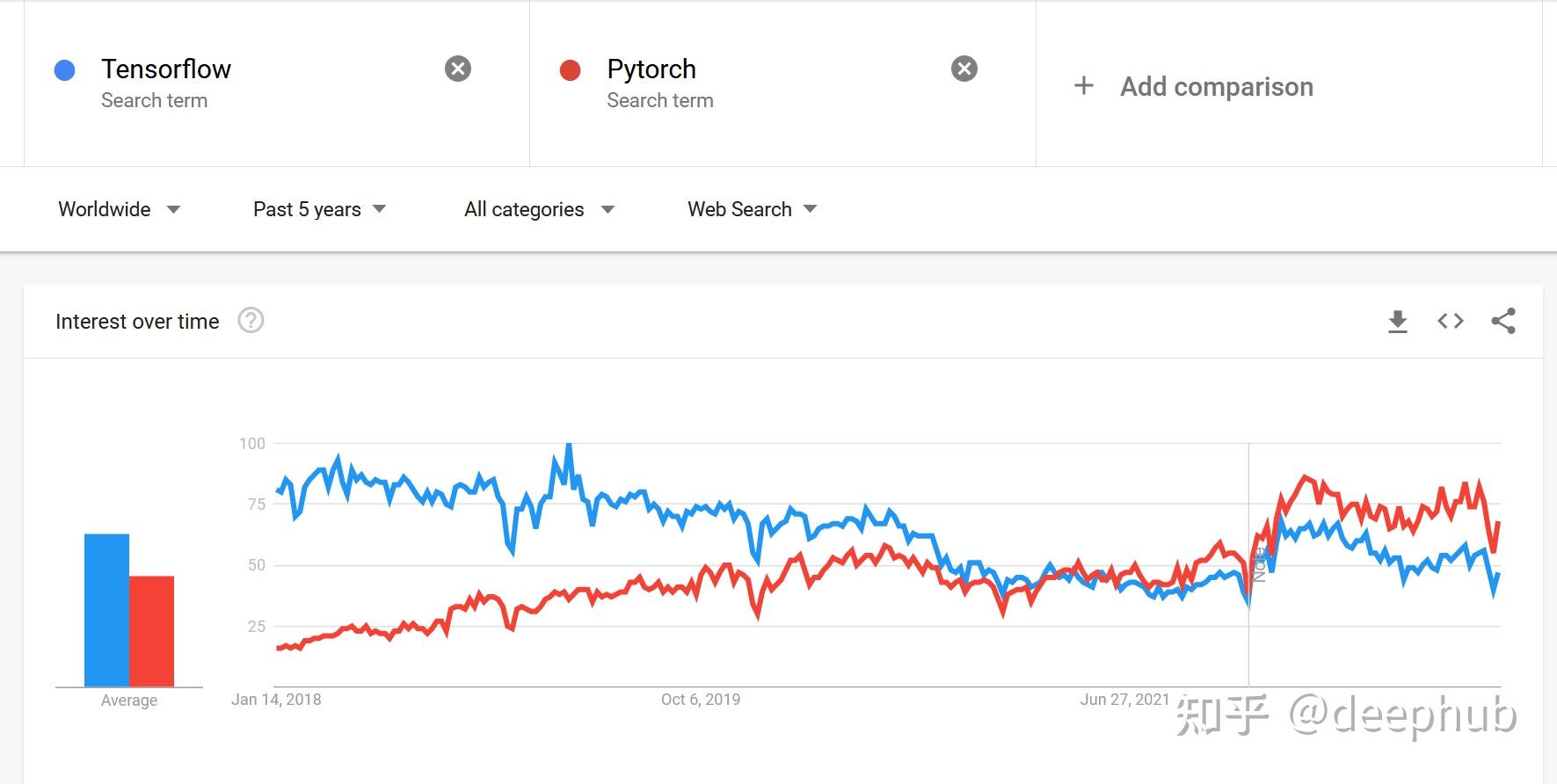Open the Worldwide region dropdown

[119, 209]
